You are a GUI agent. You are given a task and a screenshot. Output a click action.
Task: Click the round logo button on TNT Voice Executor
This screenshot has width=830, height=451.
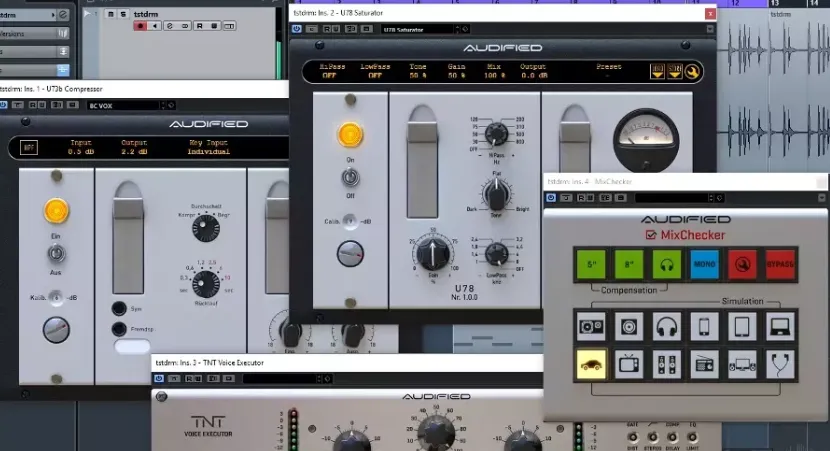click(x=161, y=396)
